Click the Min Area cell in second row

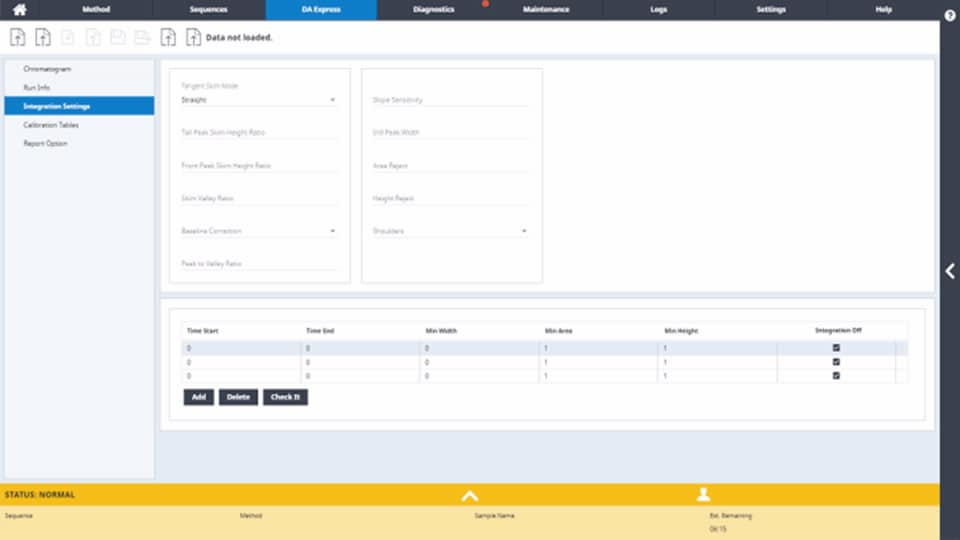point(598,362)
